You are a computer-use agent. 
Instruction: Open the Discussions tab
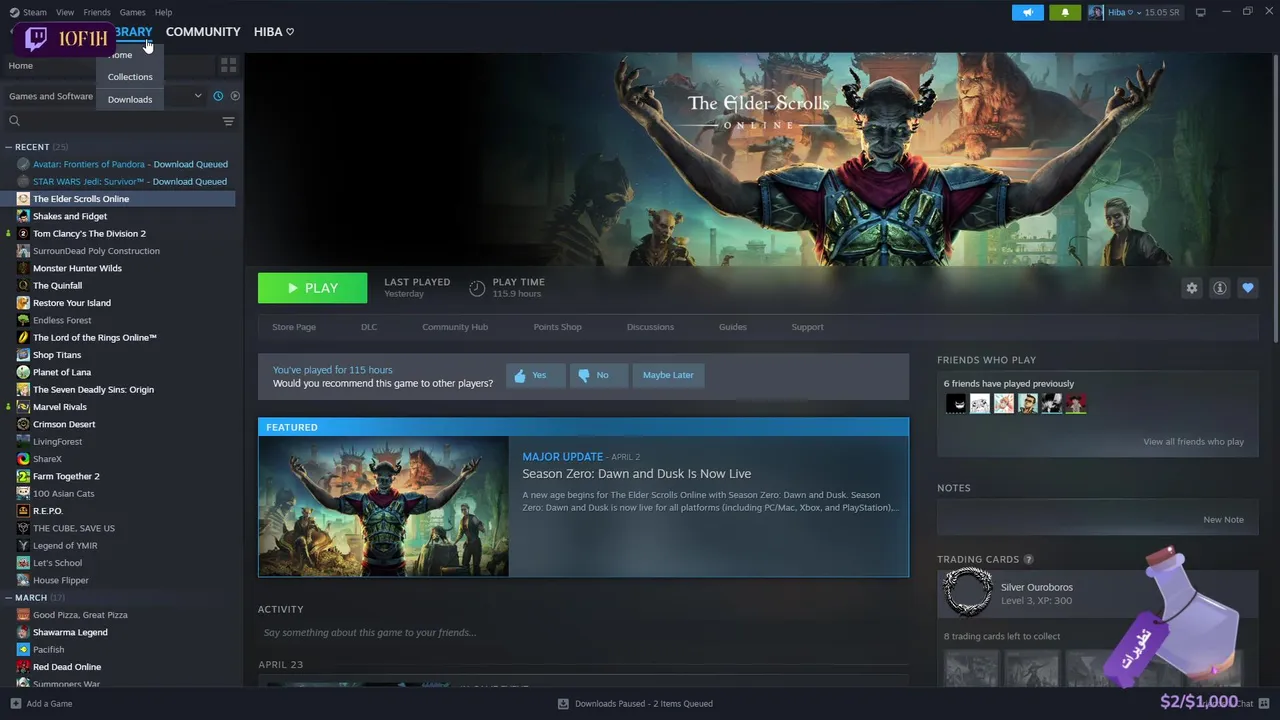click(x=650, y=327)
